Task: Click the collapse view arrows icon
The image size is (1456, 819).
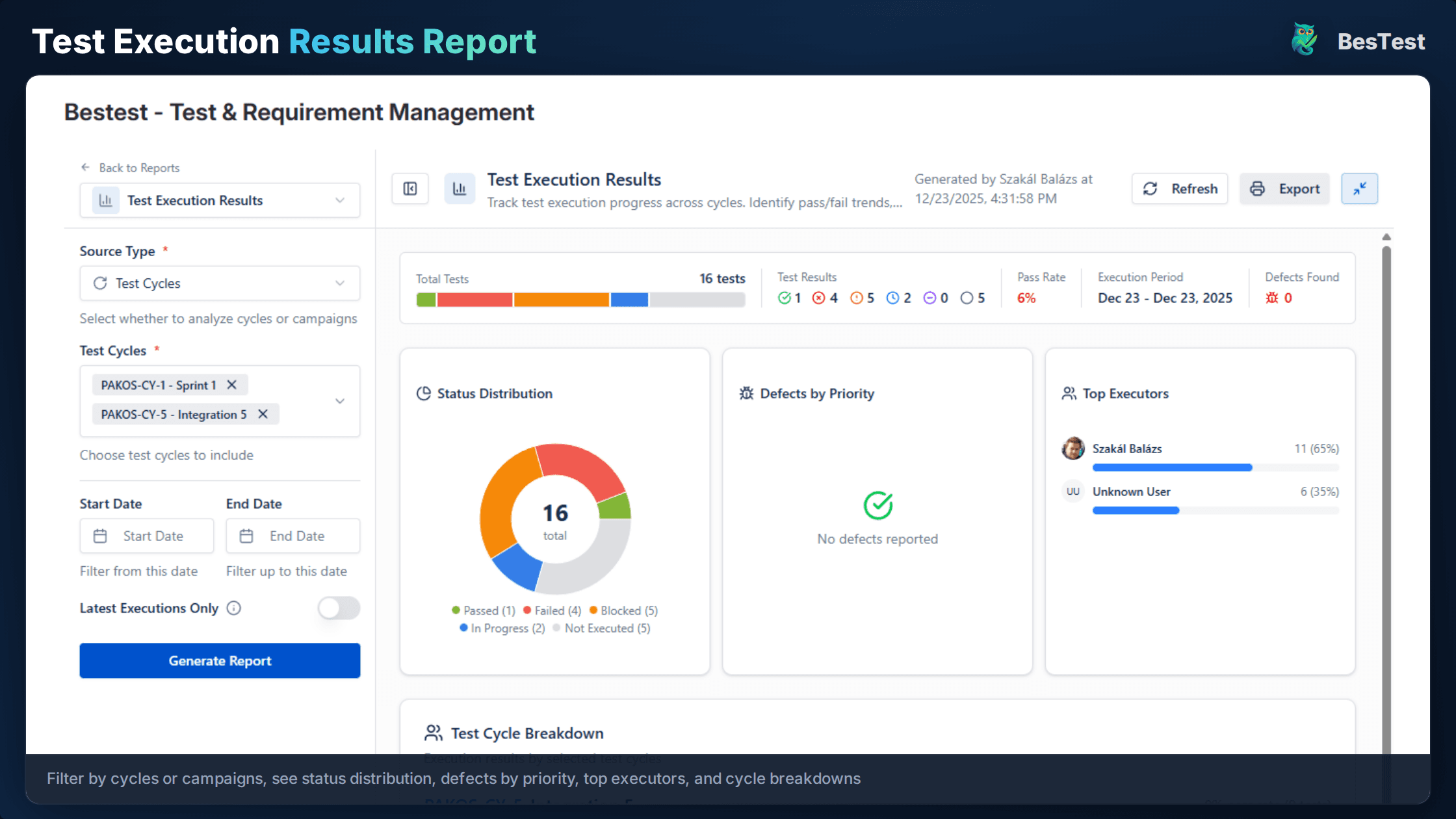Action: tap(1359, 188)
